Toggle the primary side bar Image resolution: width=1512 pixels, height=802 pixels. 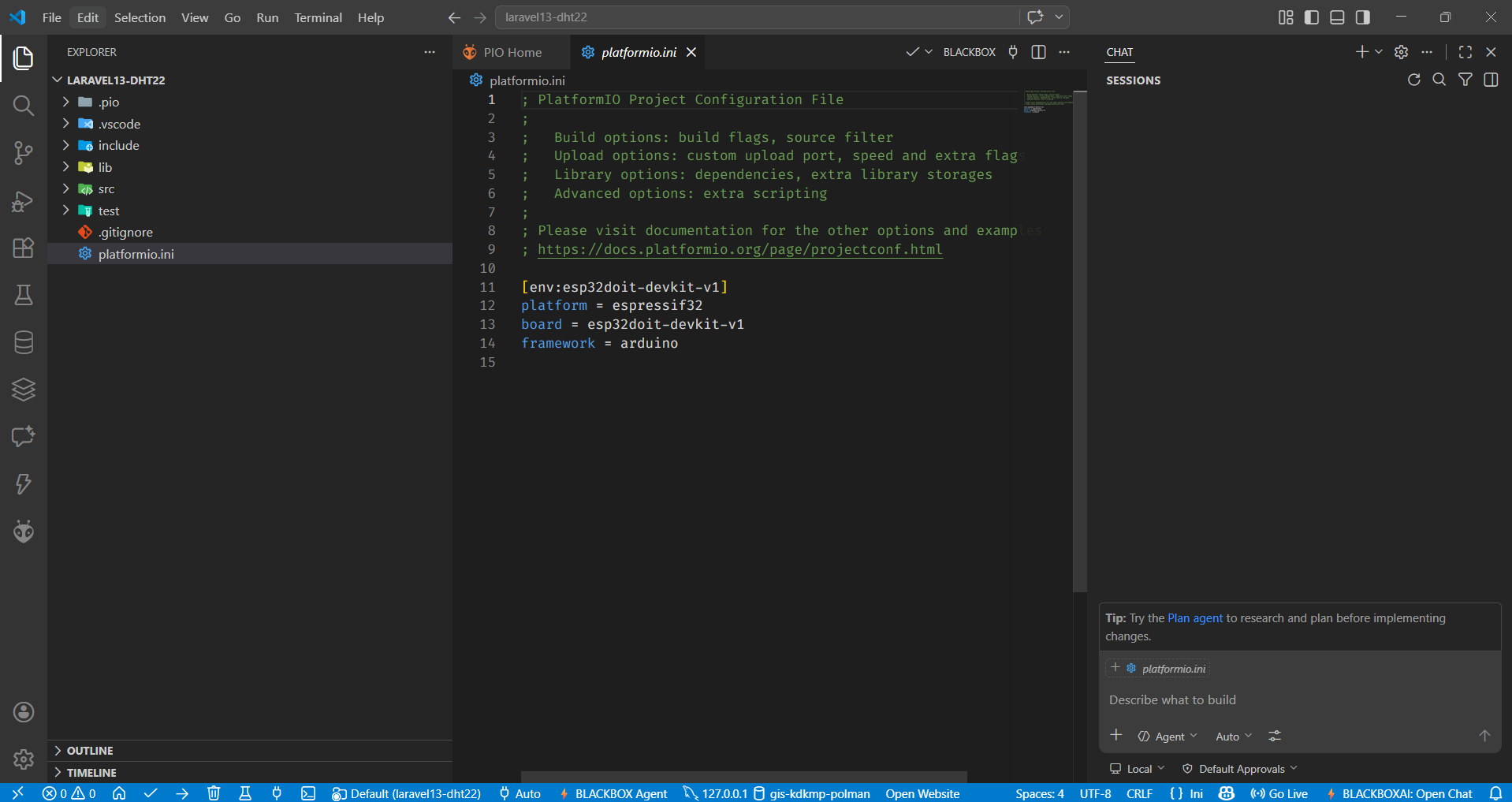[x=1312, y=17]
